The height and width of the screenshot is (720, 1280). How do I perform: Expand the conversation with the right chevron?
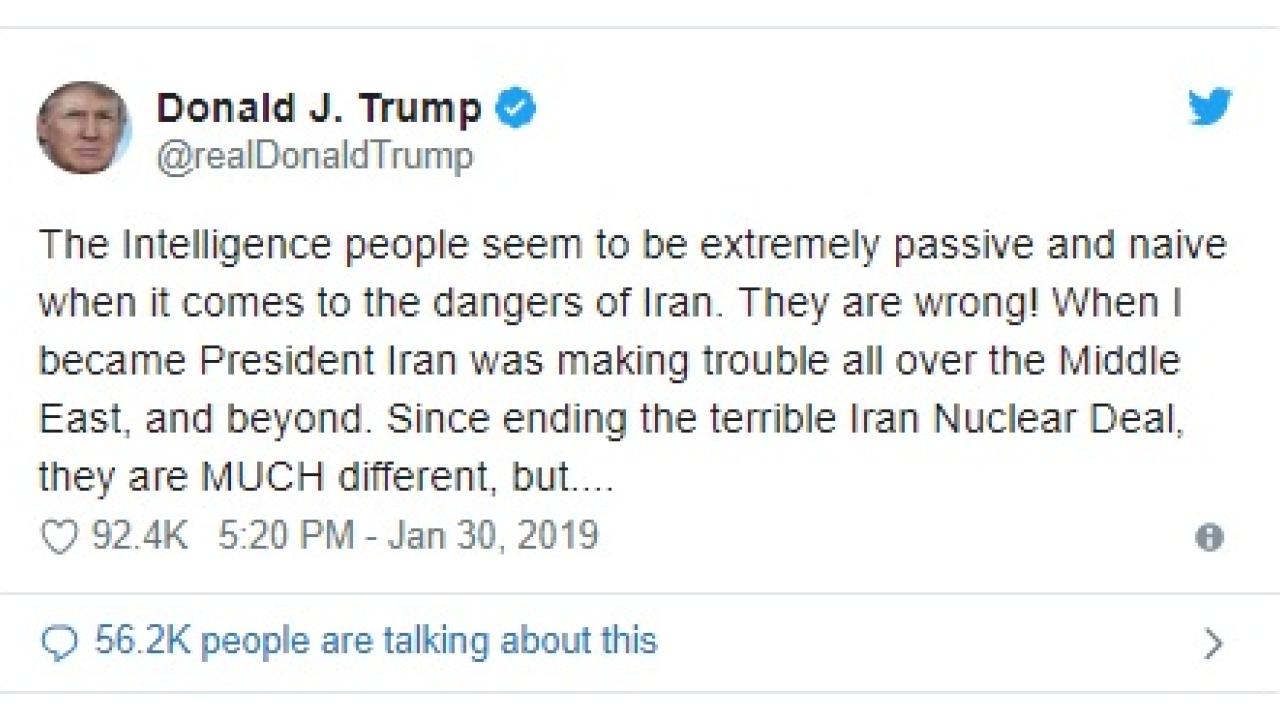pos(1213,643)
